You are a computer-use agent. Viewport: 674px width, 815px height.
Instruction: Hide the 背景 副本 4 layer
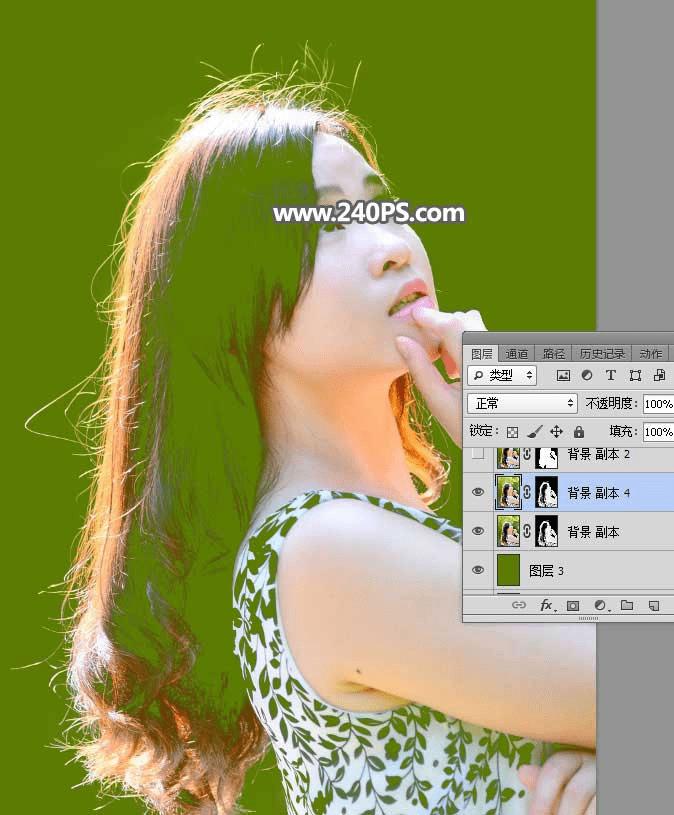click(x=478, y=492)
